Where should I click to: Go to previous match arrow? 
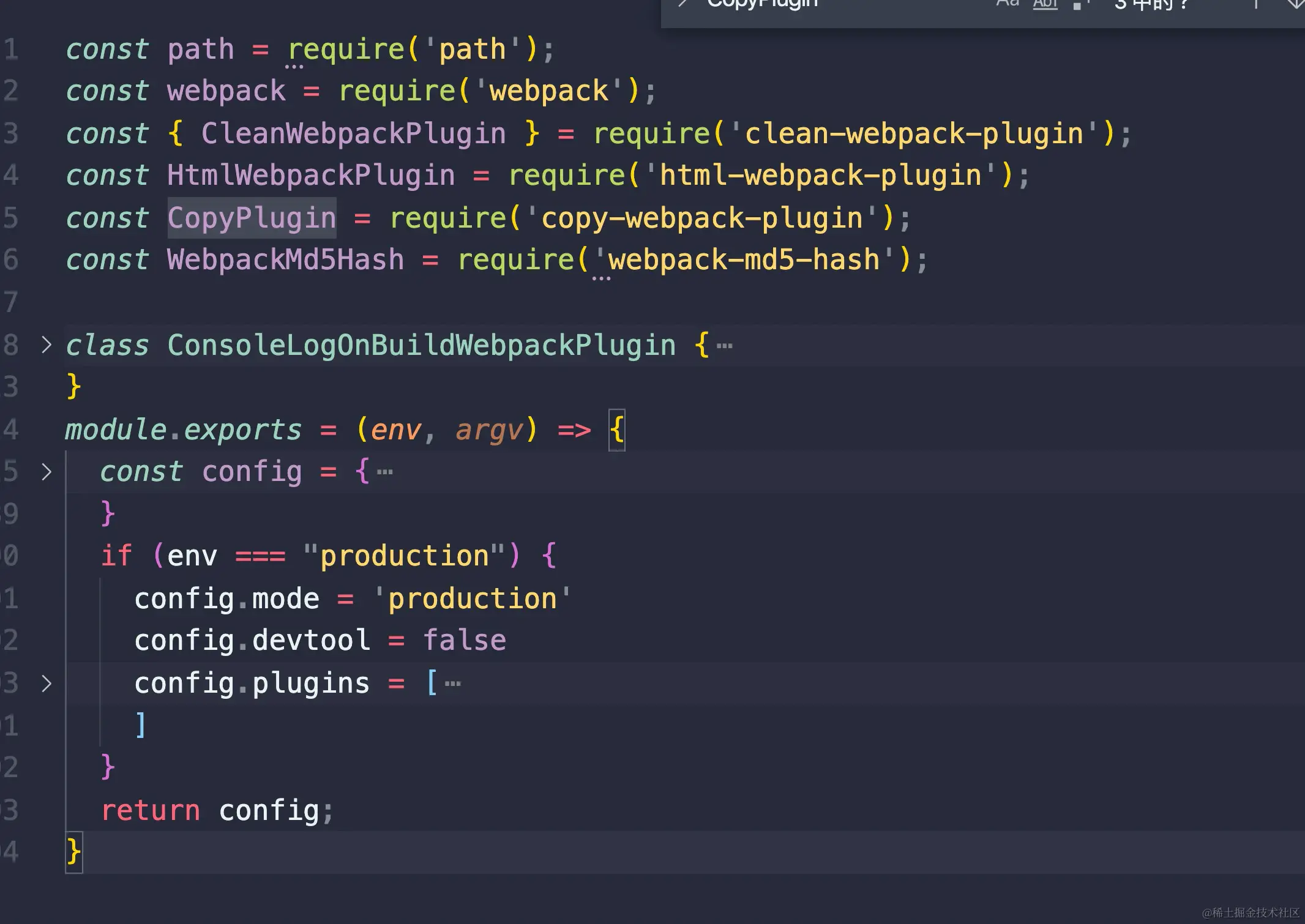click(1255, 4)
